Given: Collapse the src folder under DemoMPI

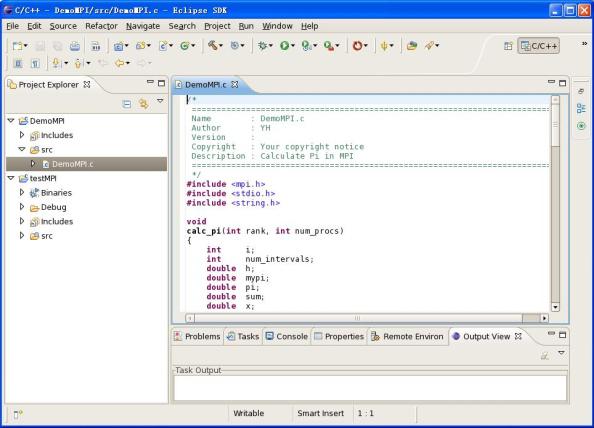Looking at the screenshot, I should [x=22, y=150].
